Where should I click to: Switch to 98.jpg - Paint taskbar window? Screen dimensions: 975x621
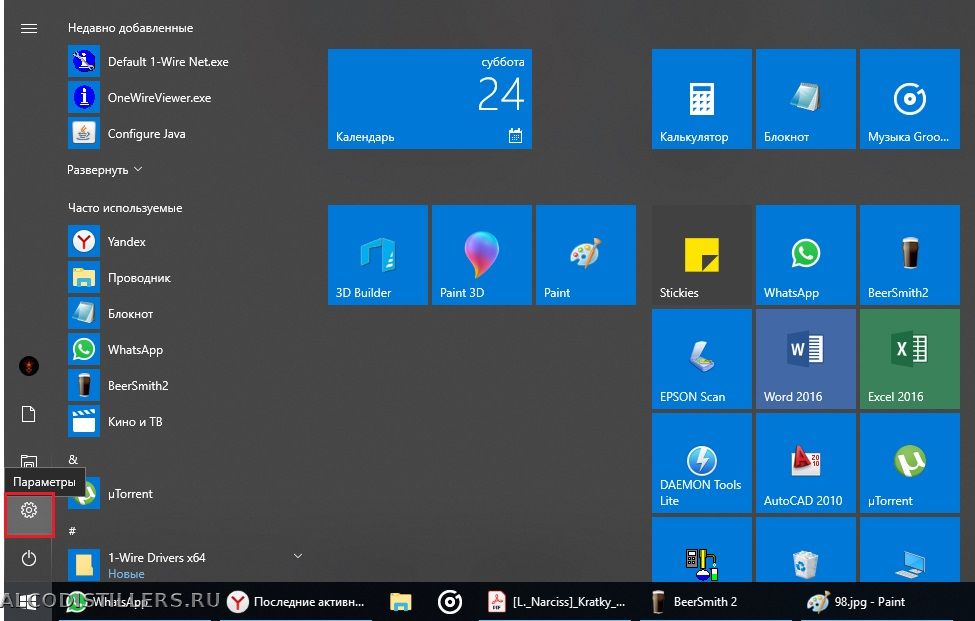coord(875,602)
